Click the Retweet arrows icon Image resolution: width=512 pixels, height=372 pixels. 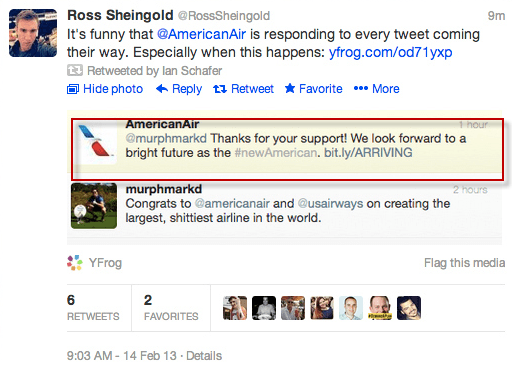(x=220, y=89)
